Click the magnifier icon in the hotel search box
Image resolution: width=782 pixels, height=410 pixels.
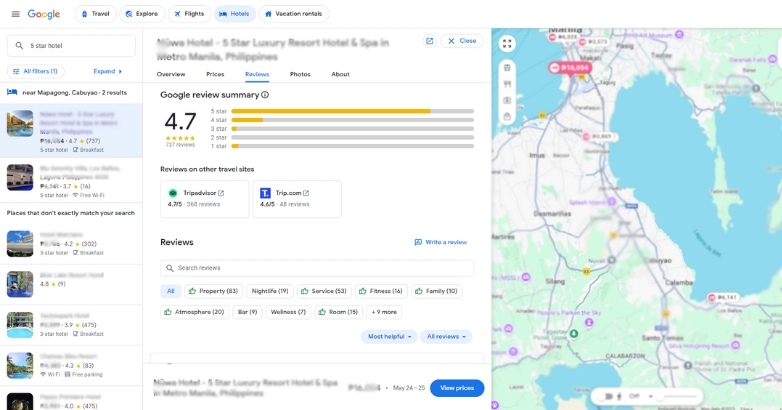pos(19,45)
